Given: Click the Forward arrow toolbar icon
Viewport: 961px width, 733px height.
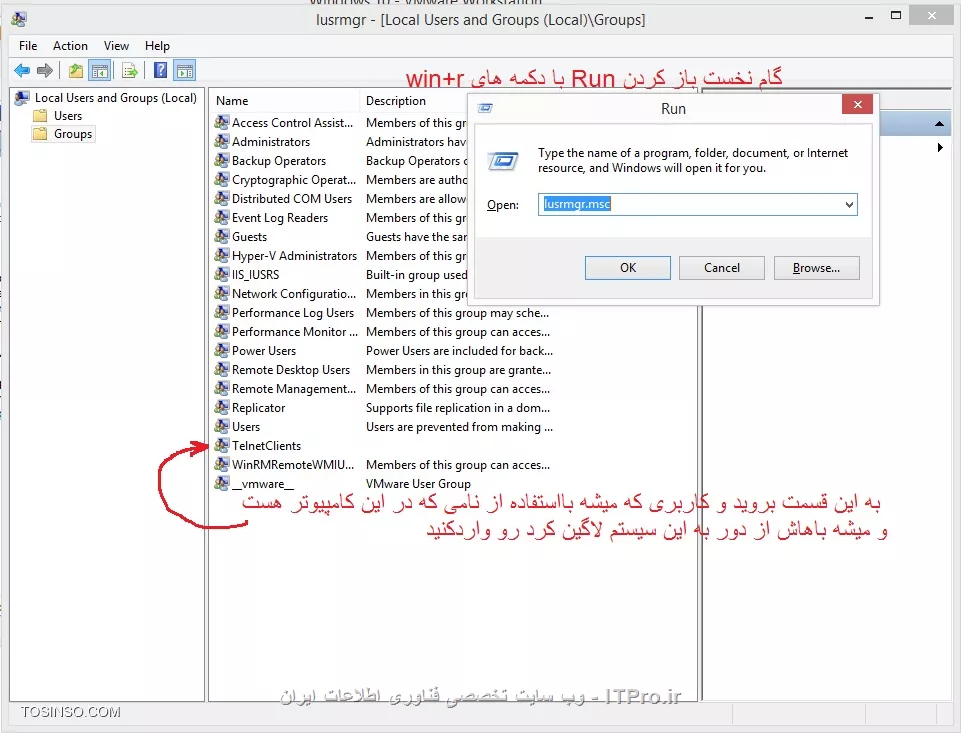Looking at the screenshot, I should (x=45, y=70).
